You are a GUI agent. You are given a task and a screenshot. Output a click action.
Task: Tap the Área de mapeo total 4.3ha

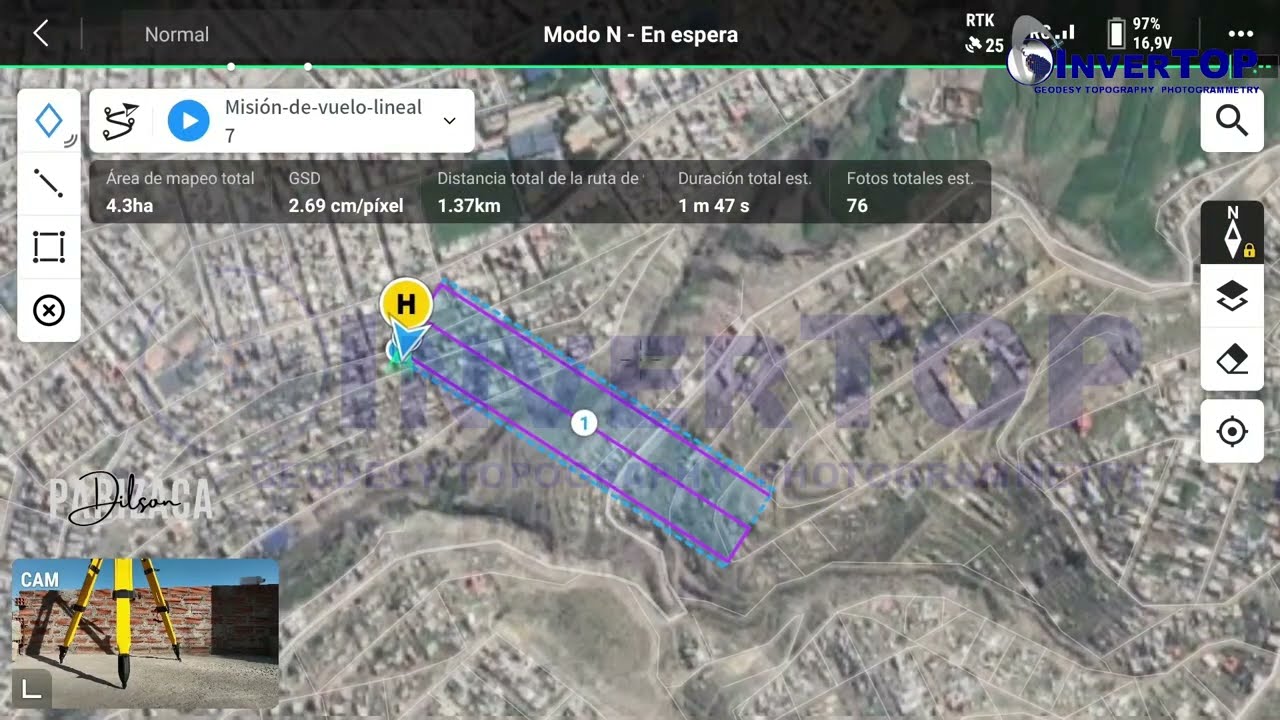point(180,192)
